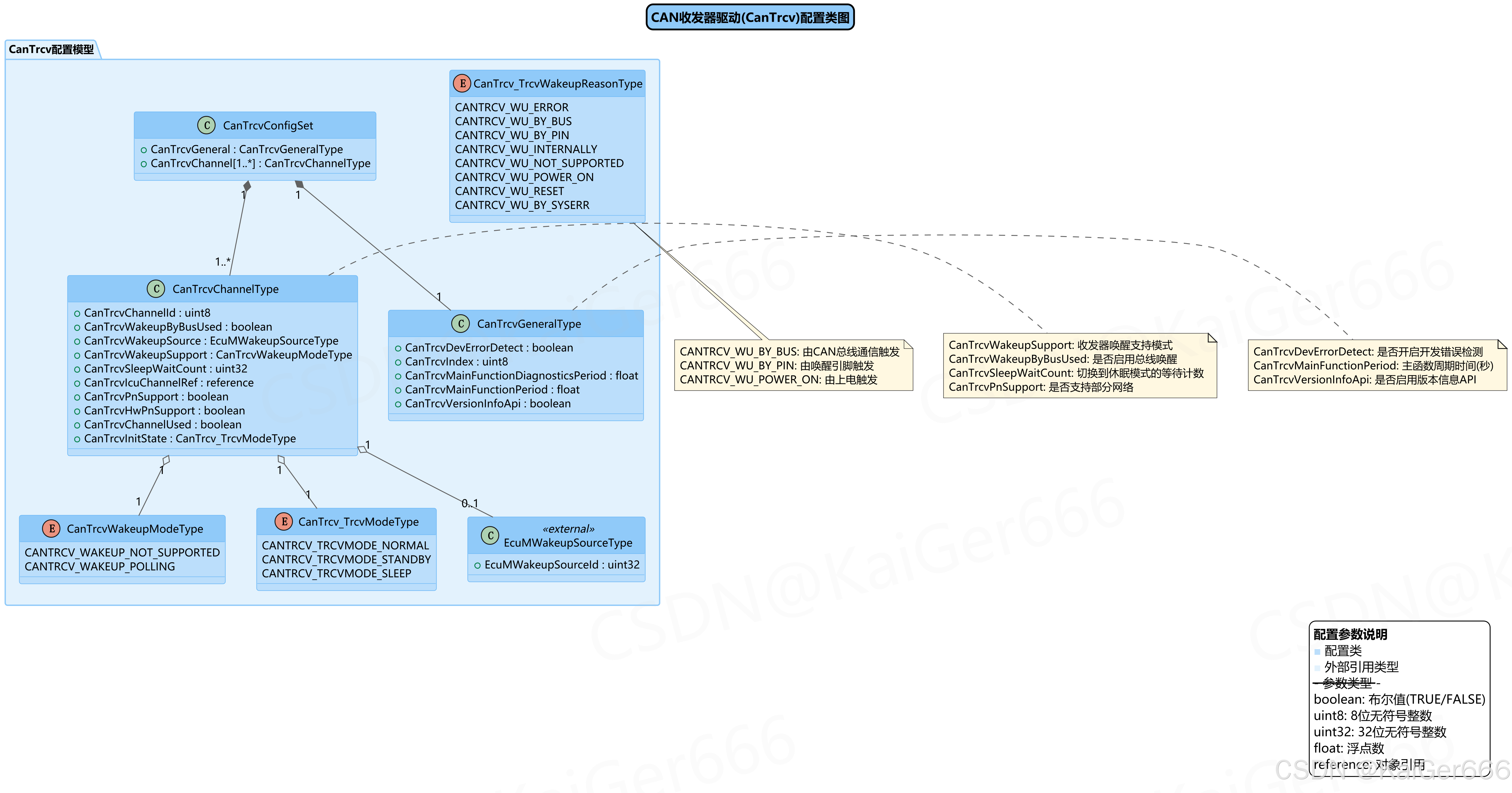Image resolution: width=1512 pixels, height=793 pixels.
Task: Select the EcuMWakeupSourceType class name
Action: point(567,543)
